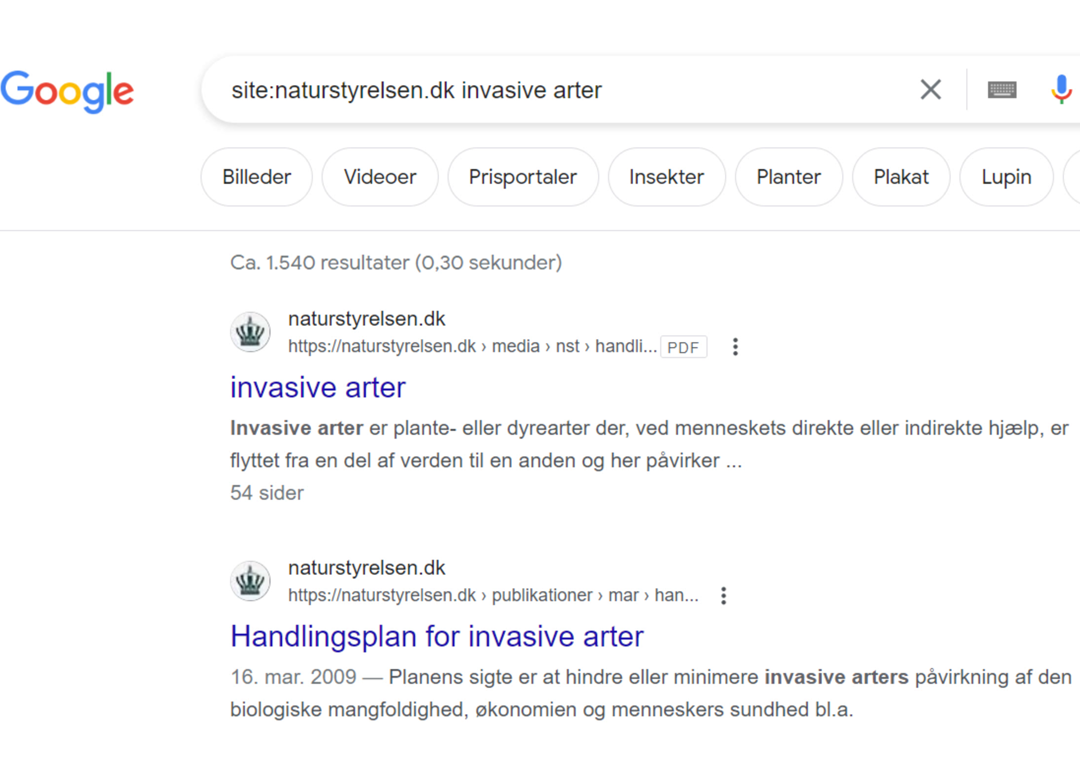
Task: Click the Google logo
Action: pyautogui.click(x=67, y=91)
